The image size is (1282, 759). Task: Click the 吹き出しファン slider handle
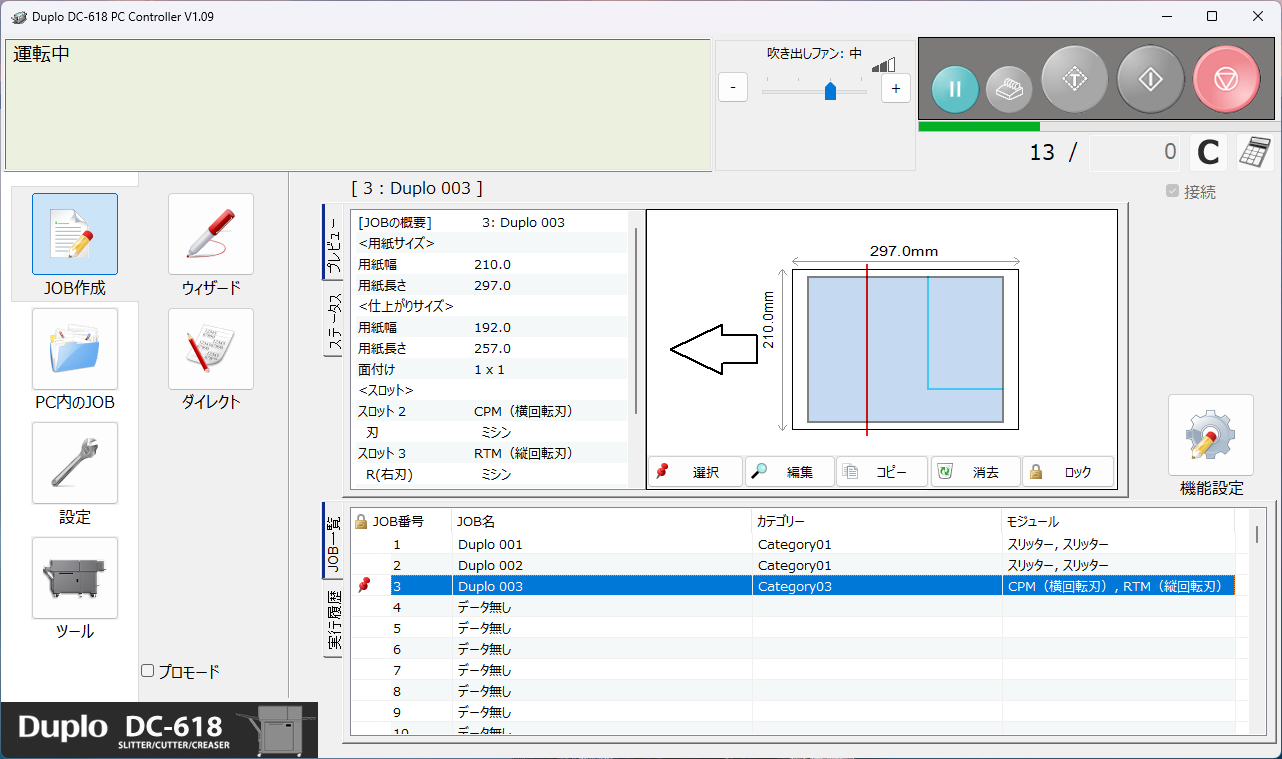(830, 91)
